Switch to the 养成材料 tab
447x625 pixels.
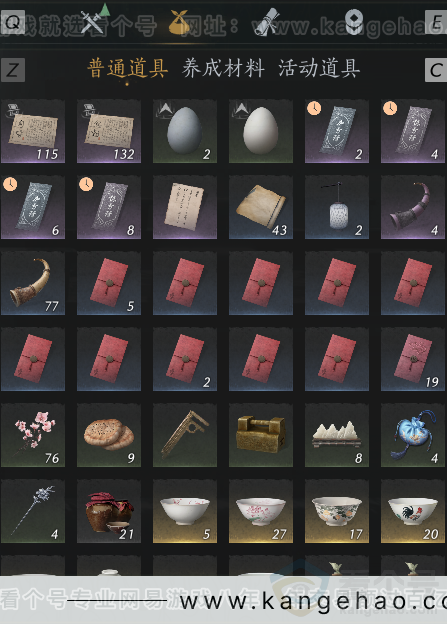point(223,68)
